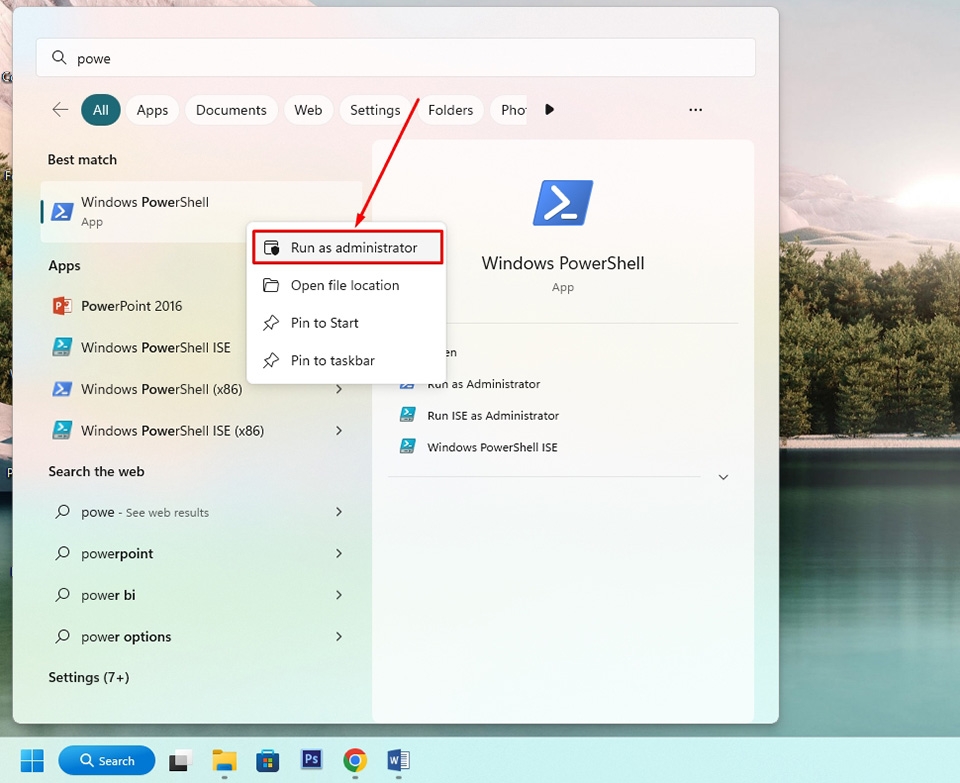This screenshot has height=783, width=960.
Task: Open Task View from the taskbar
Action: 181,760
